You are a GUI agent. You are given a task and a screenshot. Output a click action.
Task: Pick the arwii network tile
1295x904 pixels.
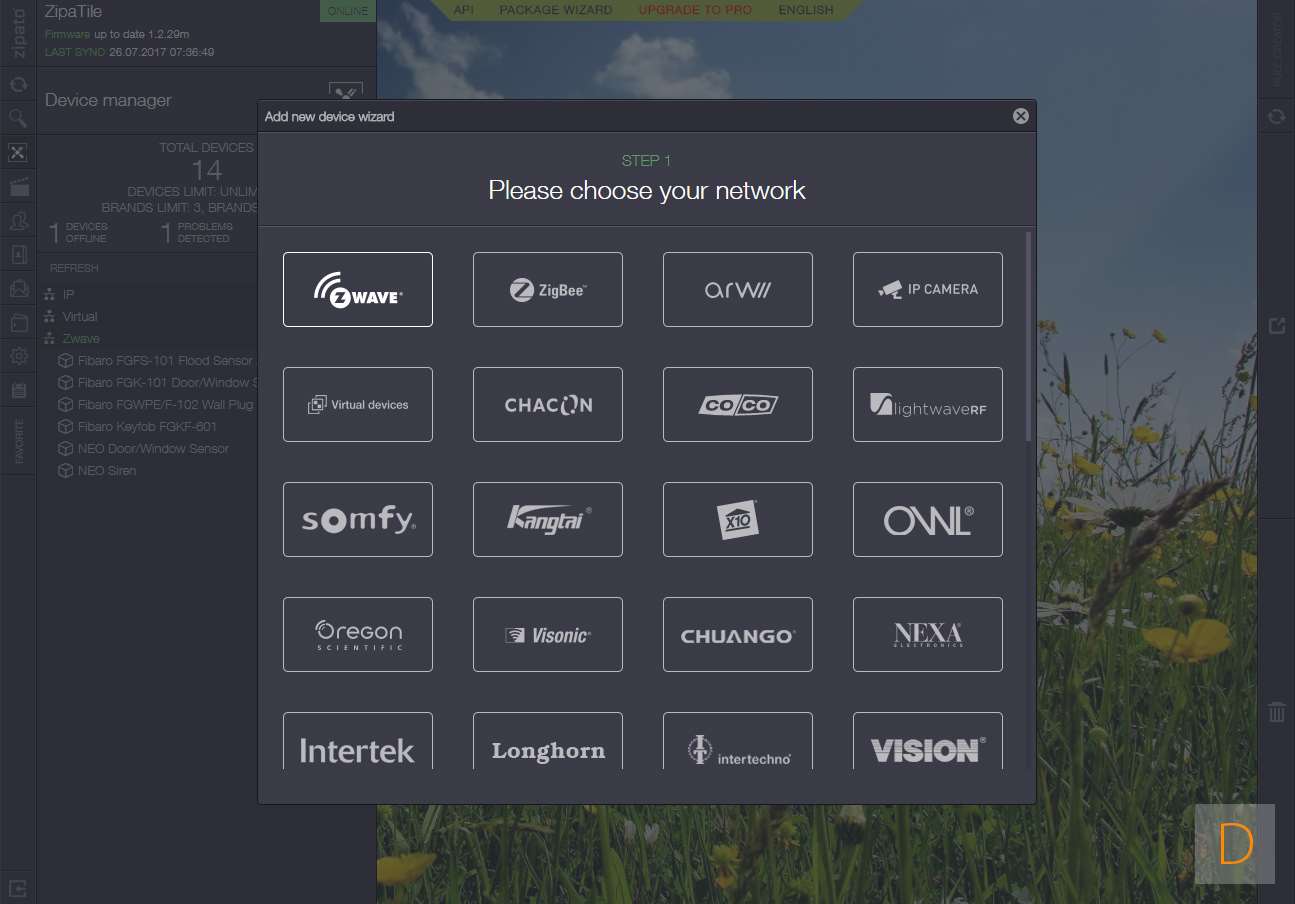pos(738,289)
